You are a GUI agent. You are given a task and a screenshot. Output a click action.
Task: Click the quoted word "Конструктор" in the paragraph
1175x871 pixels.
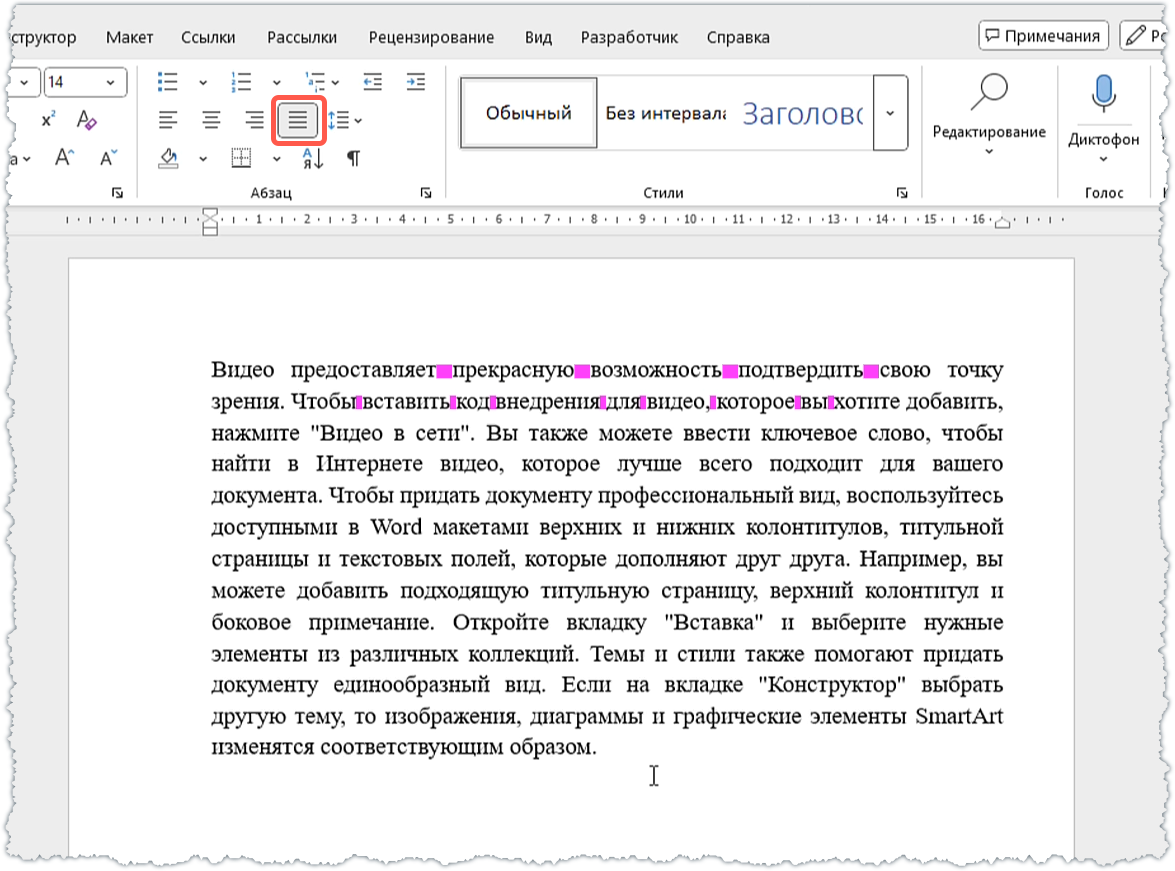pos(832,684)
